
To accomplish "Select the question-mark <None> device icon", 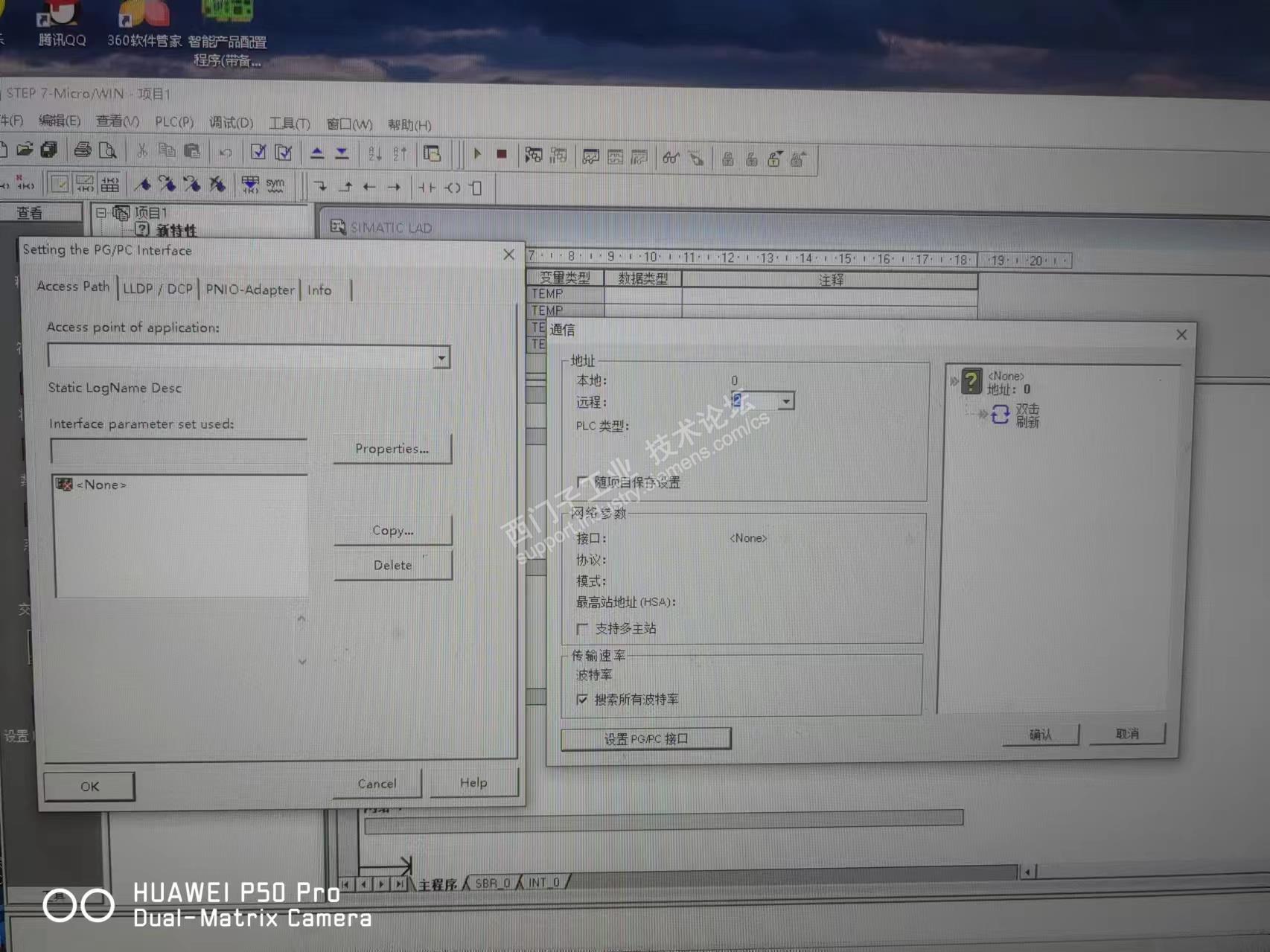I will pos(971,382).
